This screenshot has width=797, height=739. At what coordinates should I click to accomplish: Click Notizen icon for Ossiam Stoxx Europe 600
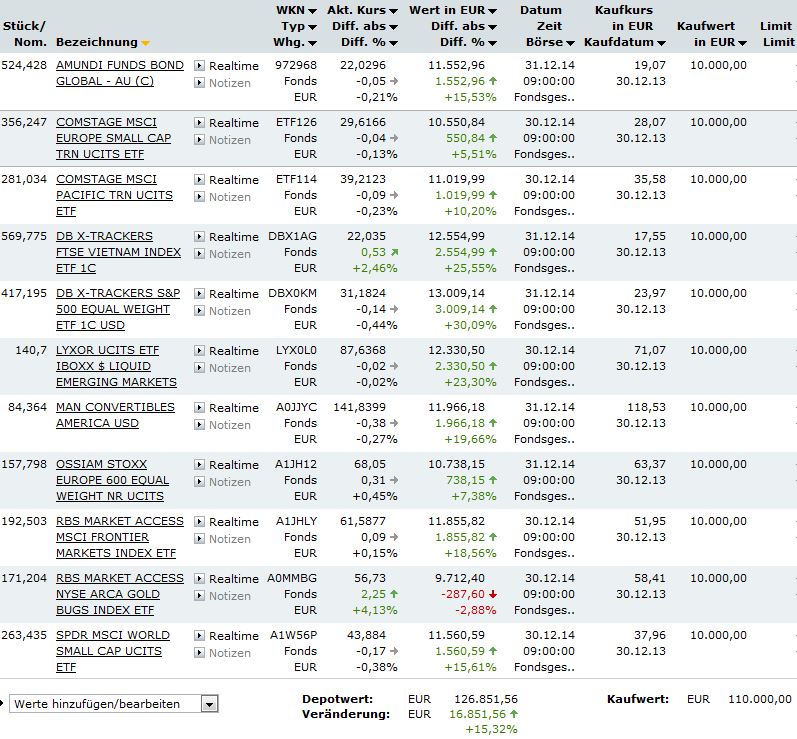click(200, 481)
